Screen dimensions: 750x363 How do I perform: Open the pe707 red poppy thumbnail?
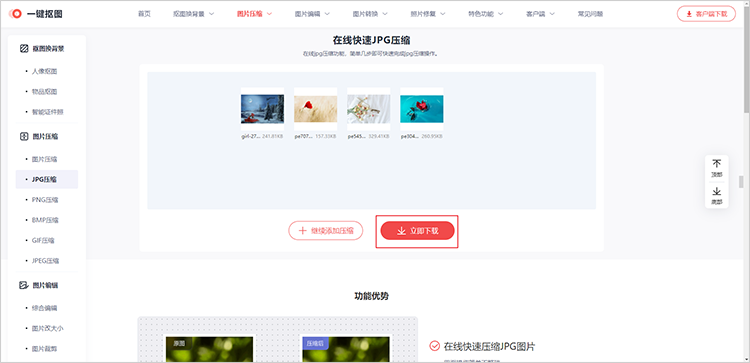tap(316, 109)
